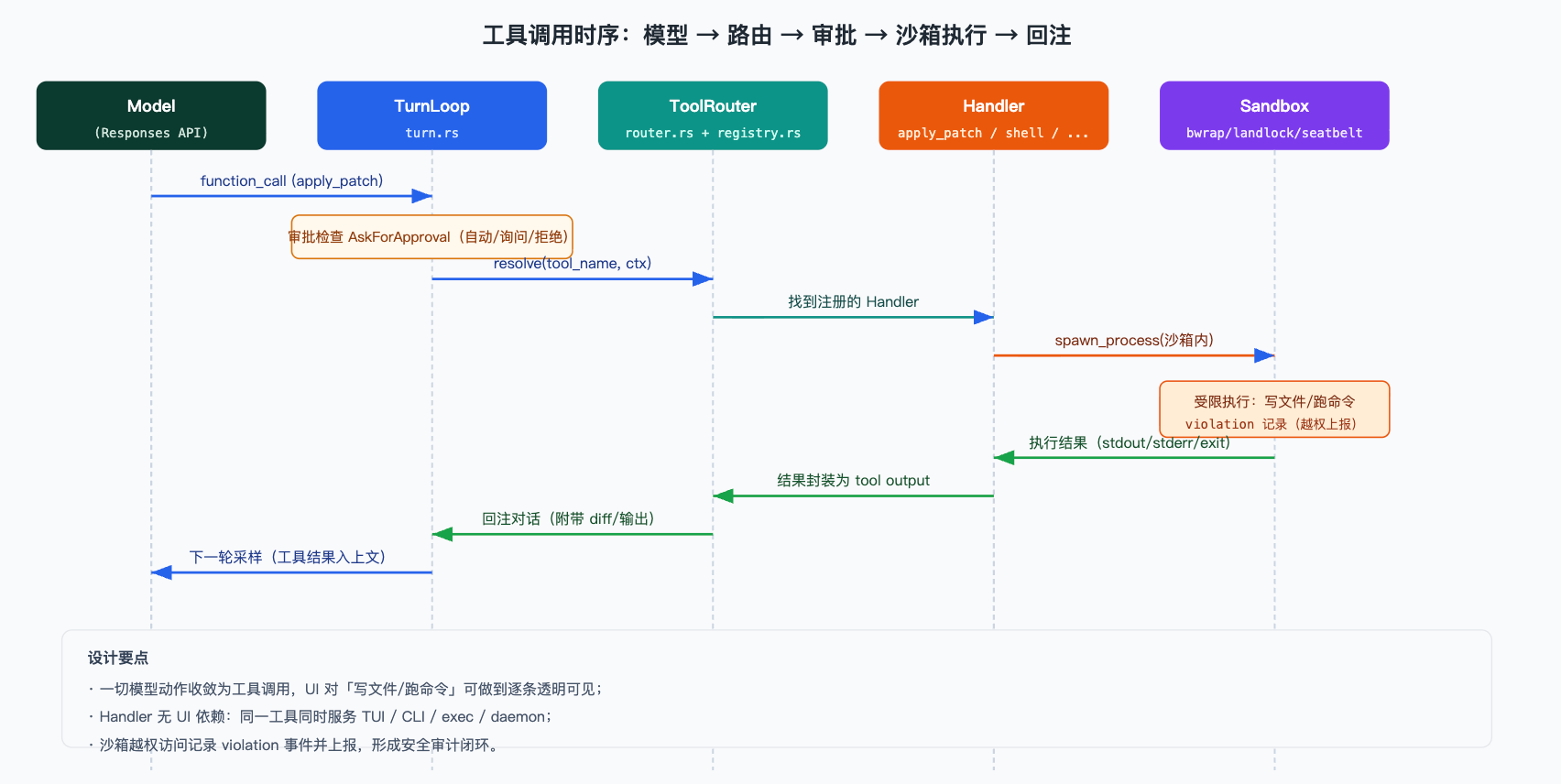1561x784 pixels.
Task: Select the orange Handler participant box
Action: point(993,115)
